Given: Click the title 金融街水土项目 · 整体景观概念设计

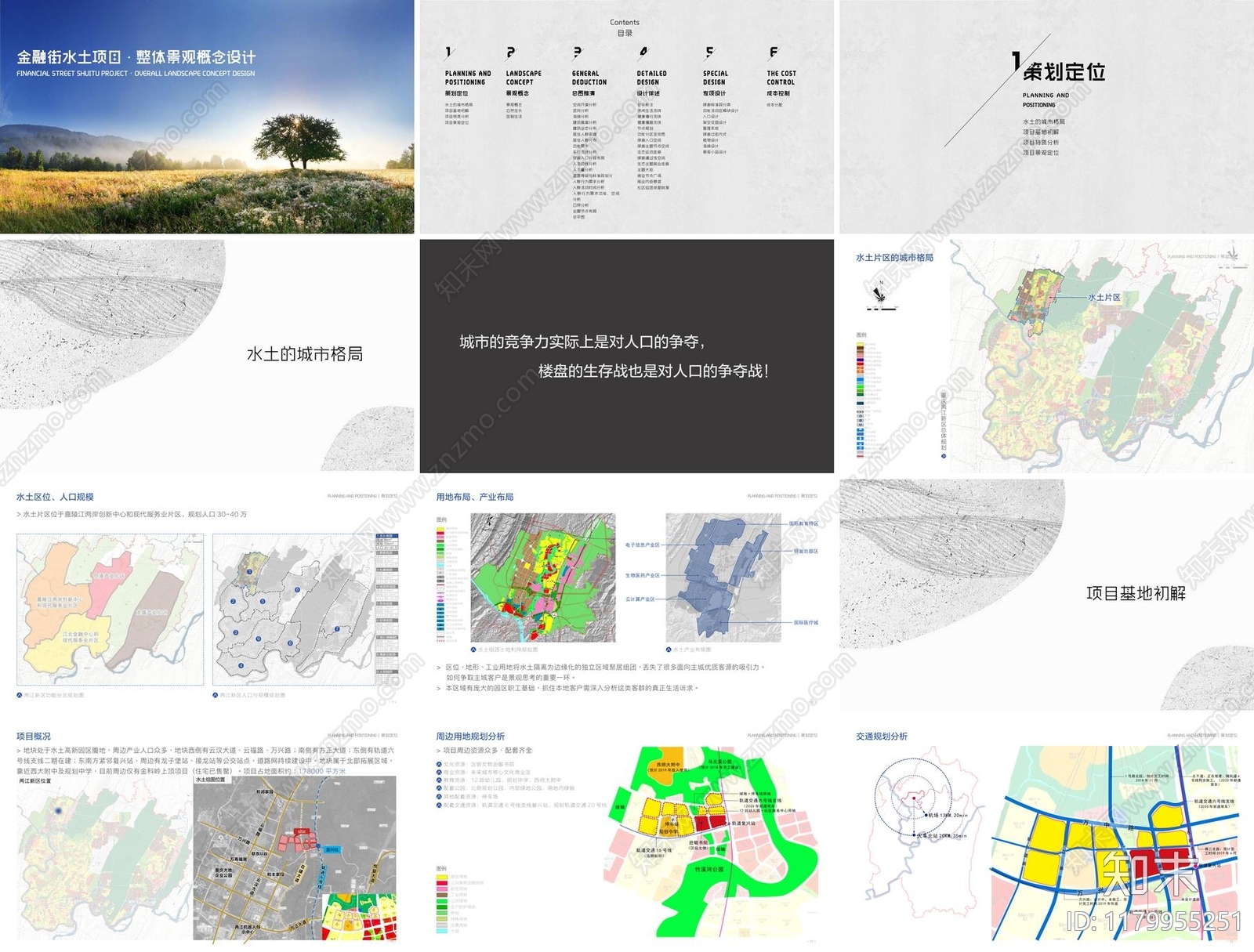Looking at the screenshot, I should pos(136,57).
